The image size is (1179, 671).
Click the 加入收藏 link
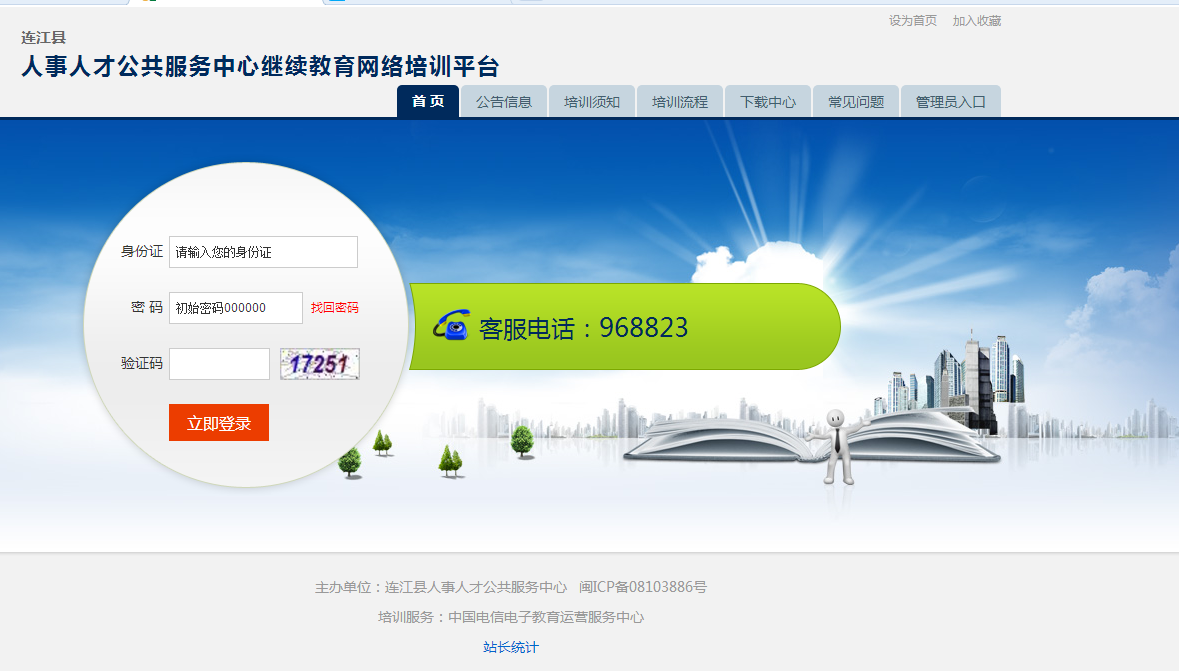(977, 21)
